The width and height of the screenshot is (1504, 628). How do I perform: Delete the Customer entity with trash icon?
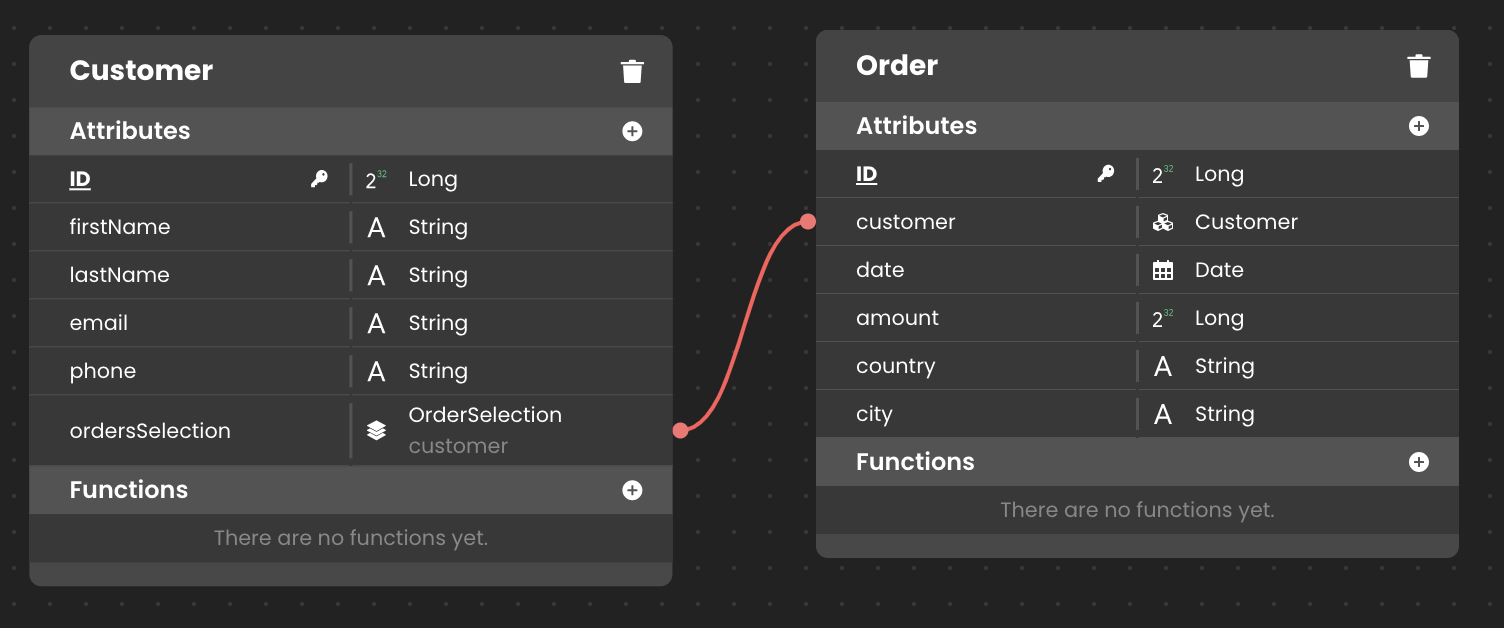[632, 71]
